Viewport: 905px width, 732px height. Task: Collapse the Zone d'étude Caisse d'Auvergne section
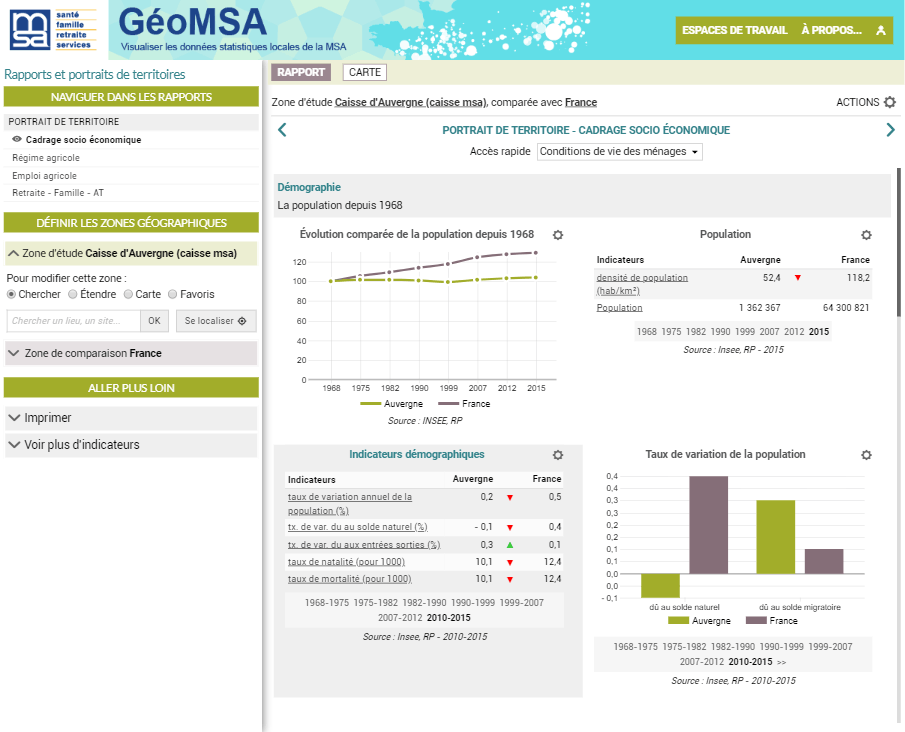131,253
